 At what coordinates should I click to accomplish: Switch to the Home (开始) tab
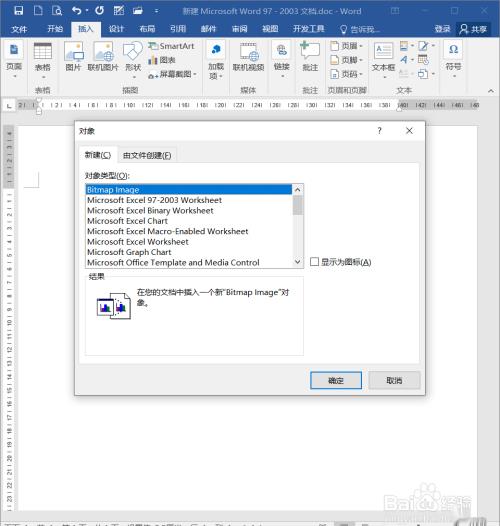point(55,29)
